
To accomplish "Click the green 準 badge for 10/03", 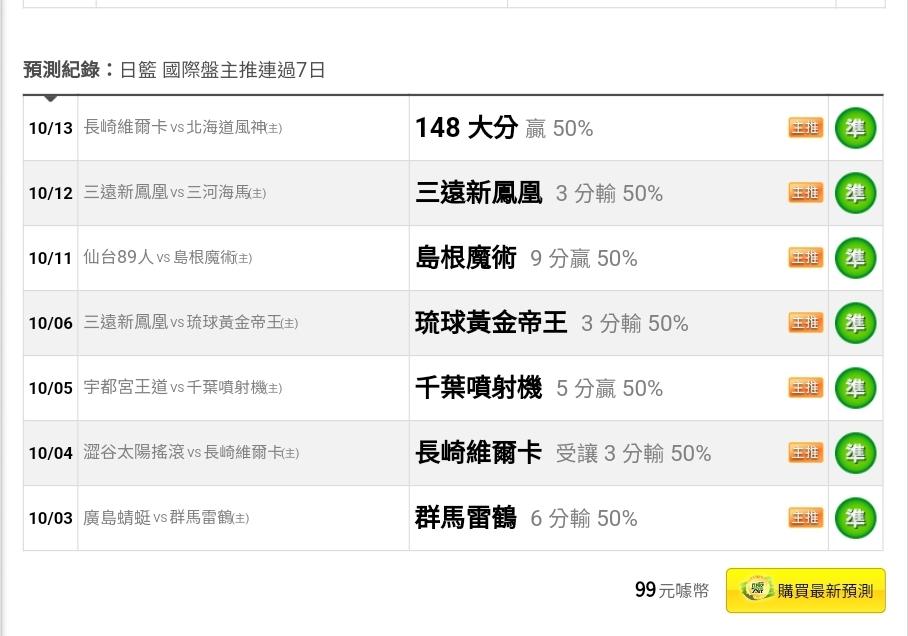I will point(855,518).
